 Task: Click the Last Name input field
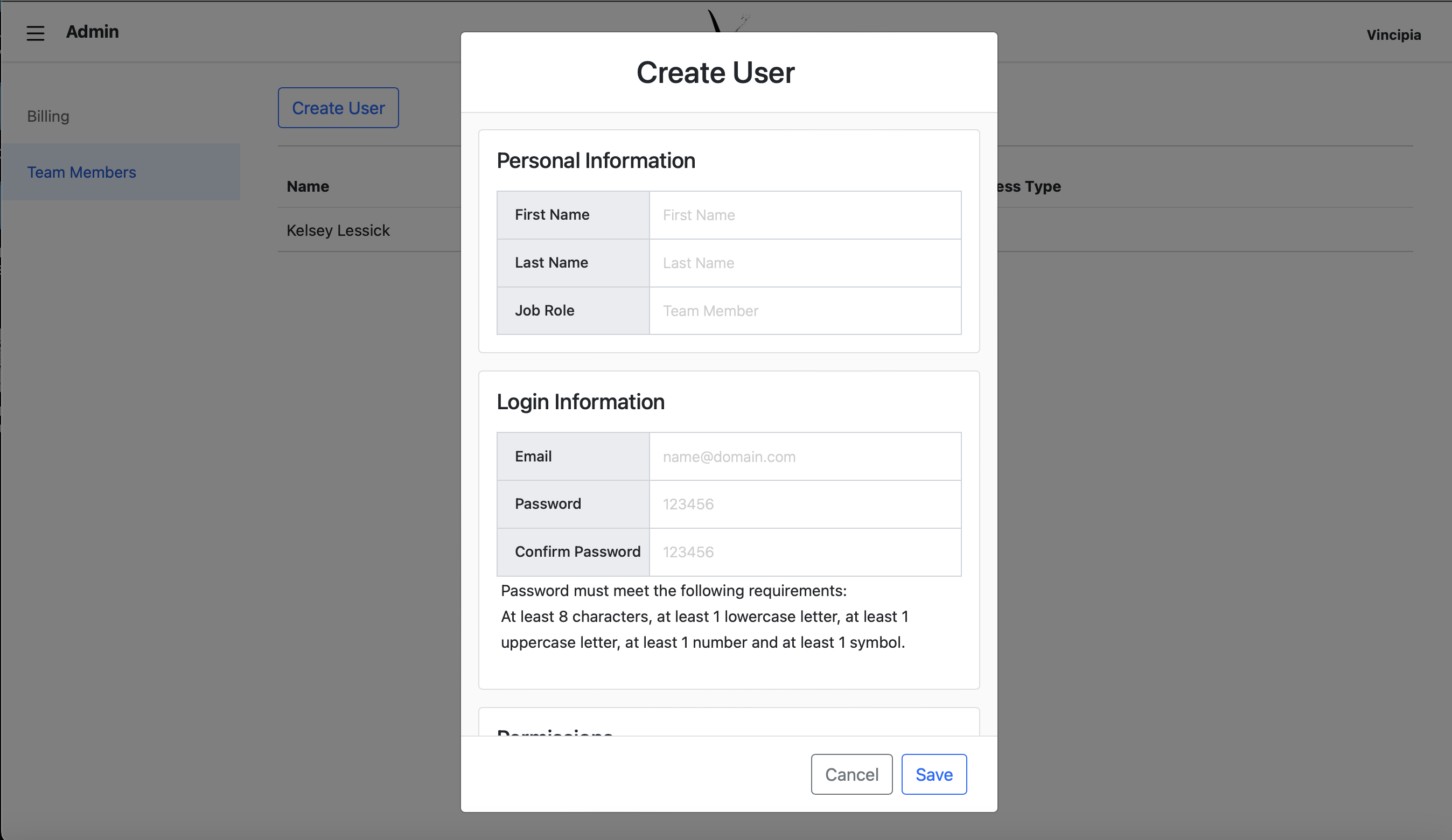coord(805,263)
